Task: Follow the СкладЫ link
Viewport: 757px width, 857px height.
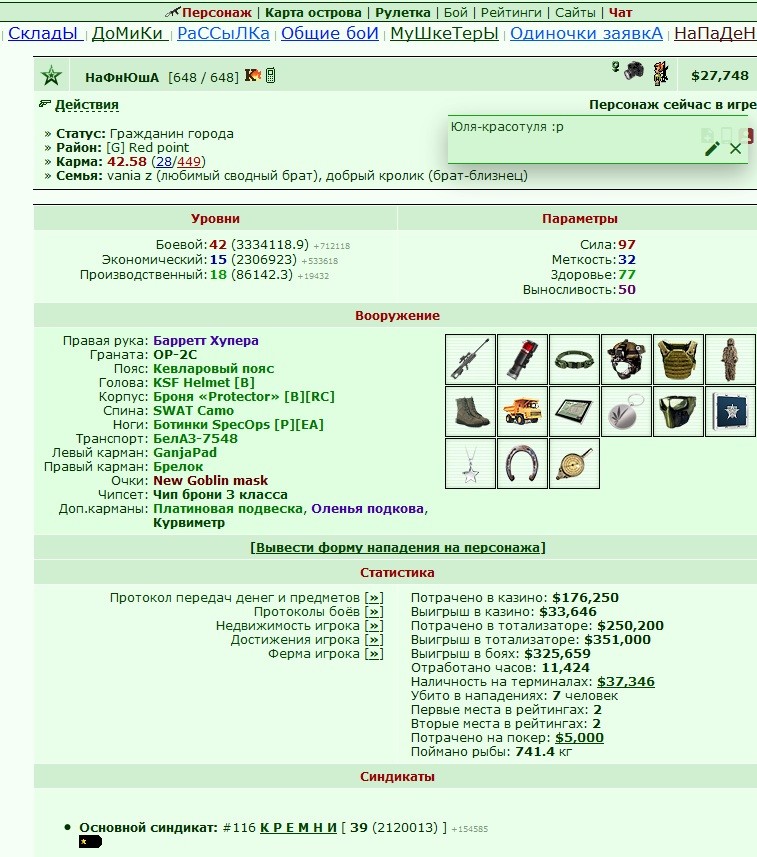Action: click(x=45, y=33)
